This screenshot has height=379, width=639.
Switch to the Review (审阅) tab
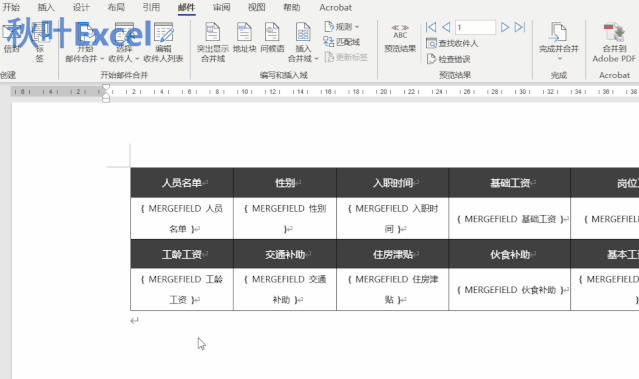[222, 7]
